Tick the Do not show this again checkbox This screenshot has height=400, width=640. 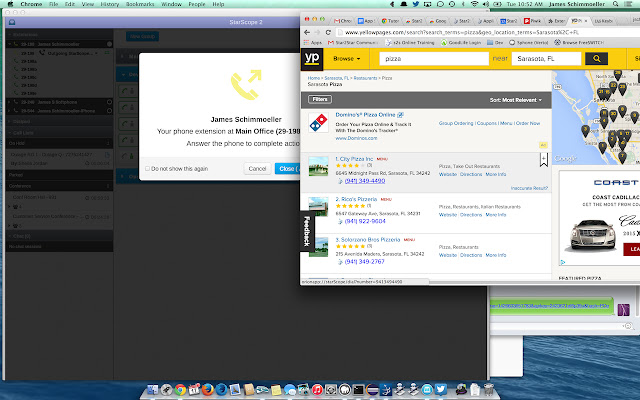click(x=147, y=169)
